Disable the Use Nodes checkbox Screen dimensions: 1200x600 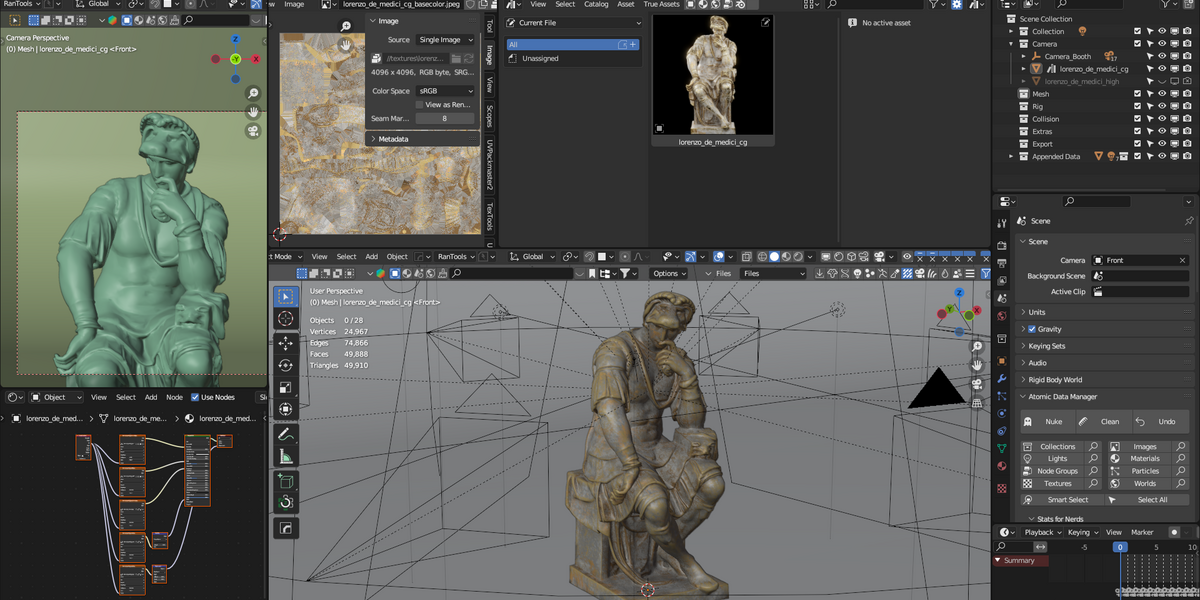pos(195,397)
